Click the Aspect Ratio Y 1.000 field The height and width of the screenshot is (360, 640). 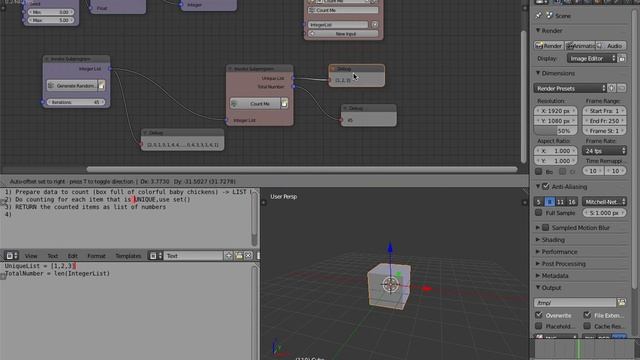(556, 161)
